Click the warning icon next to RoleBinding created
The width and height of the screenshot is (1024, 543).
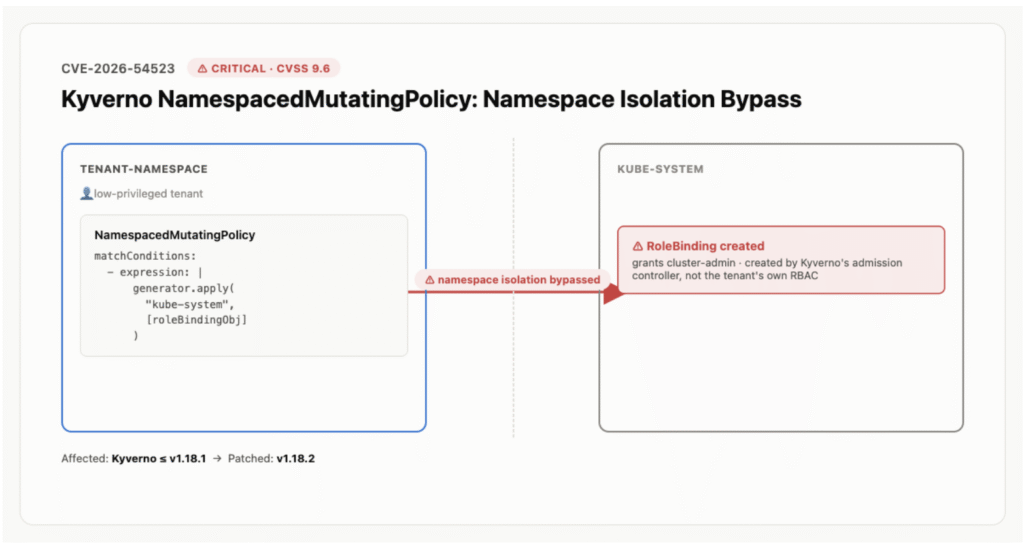[x=637, y=246]
